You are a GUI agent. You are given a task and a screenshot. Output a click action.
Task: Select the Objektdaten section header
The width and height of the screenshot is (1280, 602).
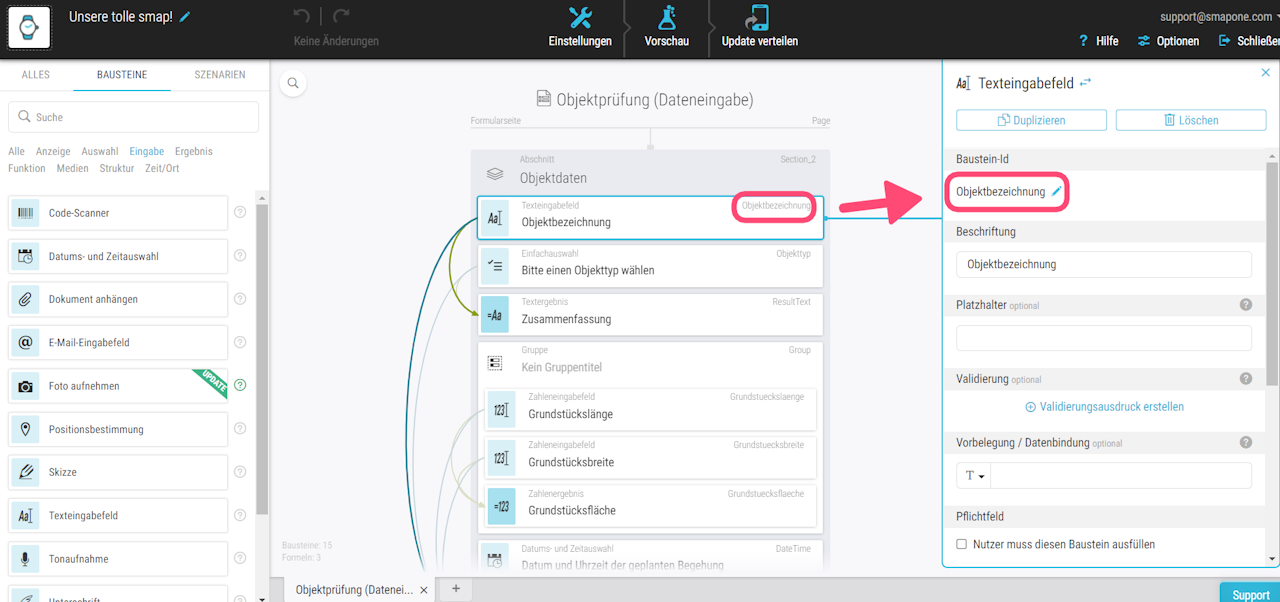[650, 171]
